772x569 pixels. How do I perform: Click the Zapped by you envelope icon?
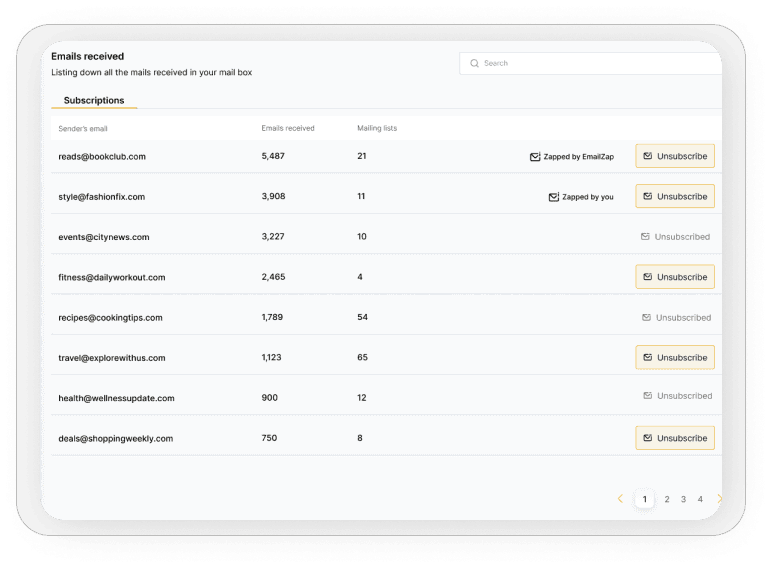[x=554, y=197]
